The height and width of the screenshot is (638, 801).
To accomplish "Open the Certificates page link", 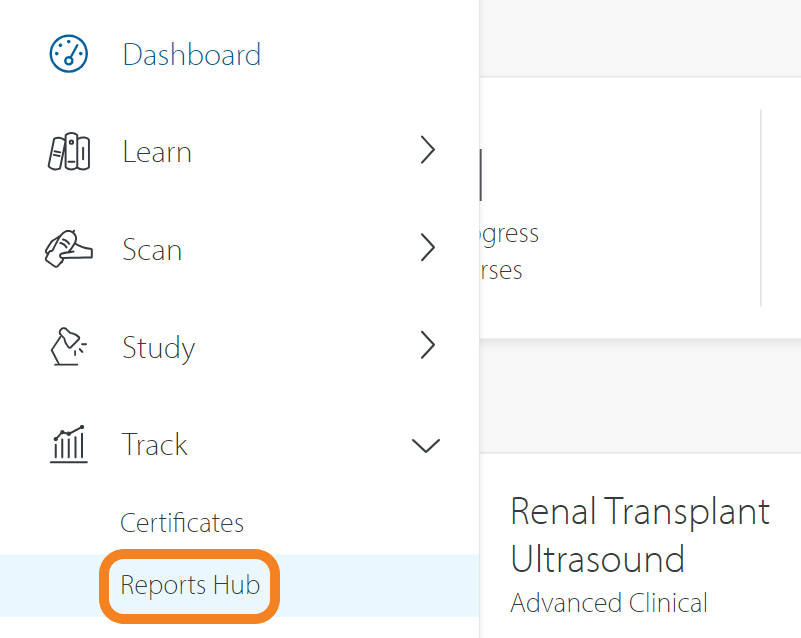I will coord(181,522).
